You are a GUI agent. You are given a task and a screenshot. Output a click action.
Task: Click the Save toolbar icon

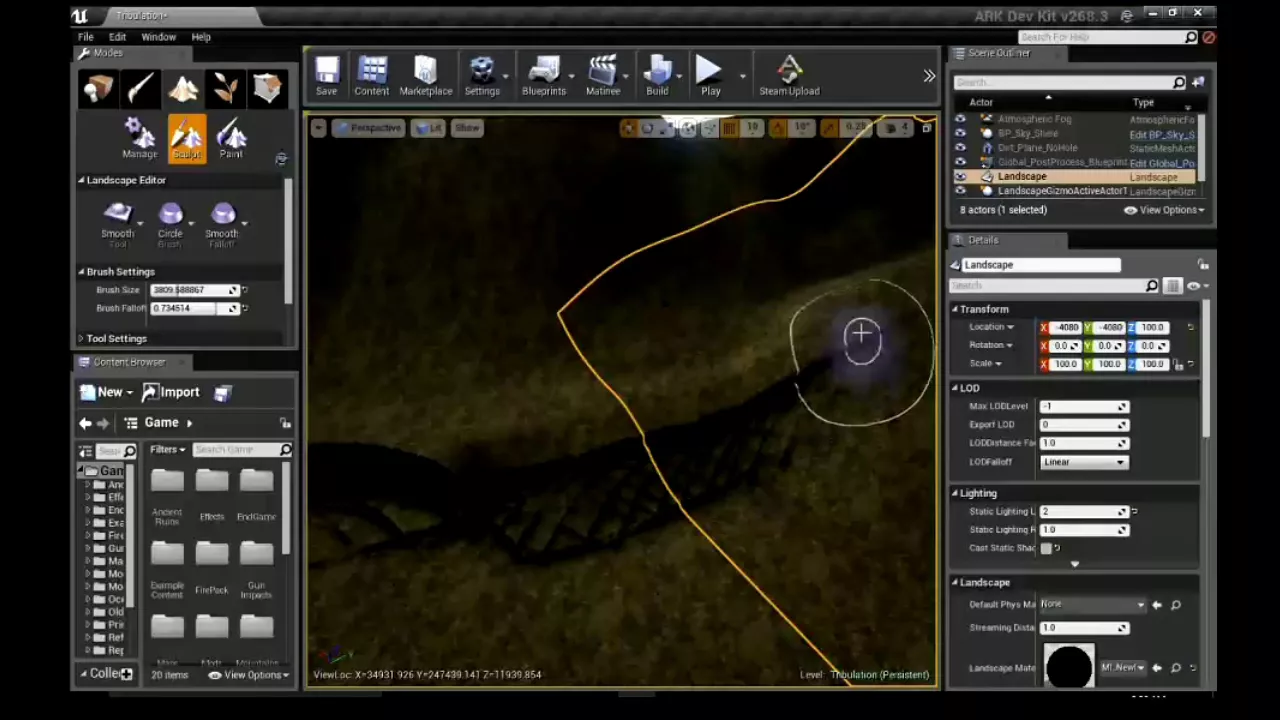coord(326,77)
